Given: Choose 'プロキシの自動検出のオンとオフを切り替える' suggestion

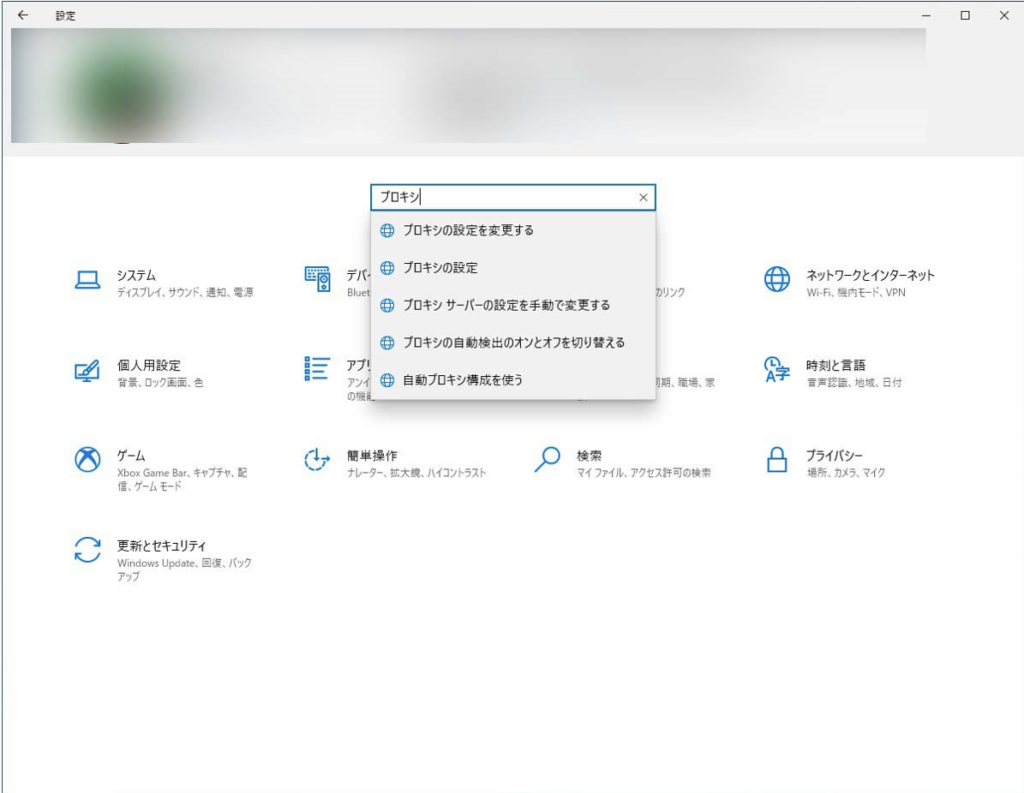Looking at the screenshot, I should point(513,342).
